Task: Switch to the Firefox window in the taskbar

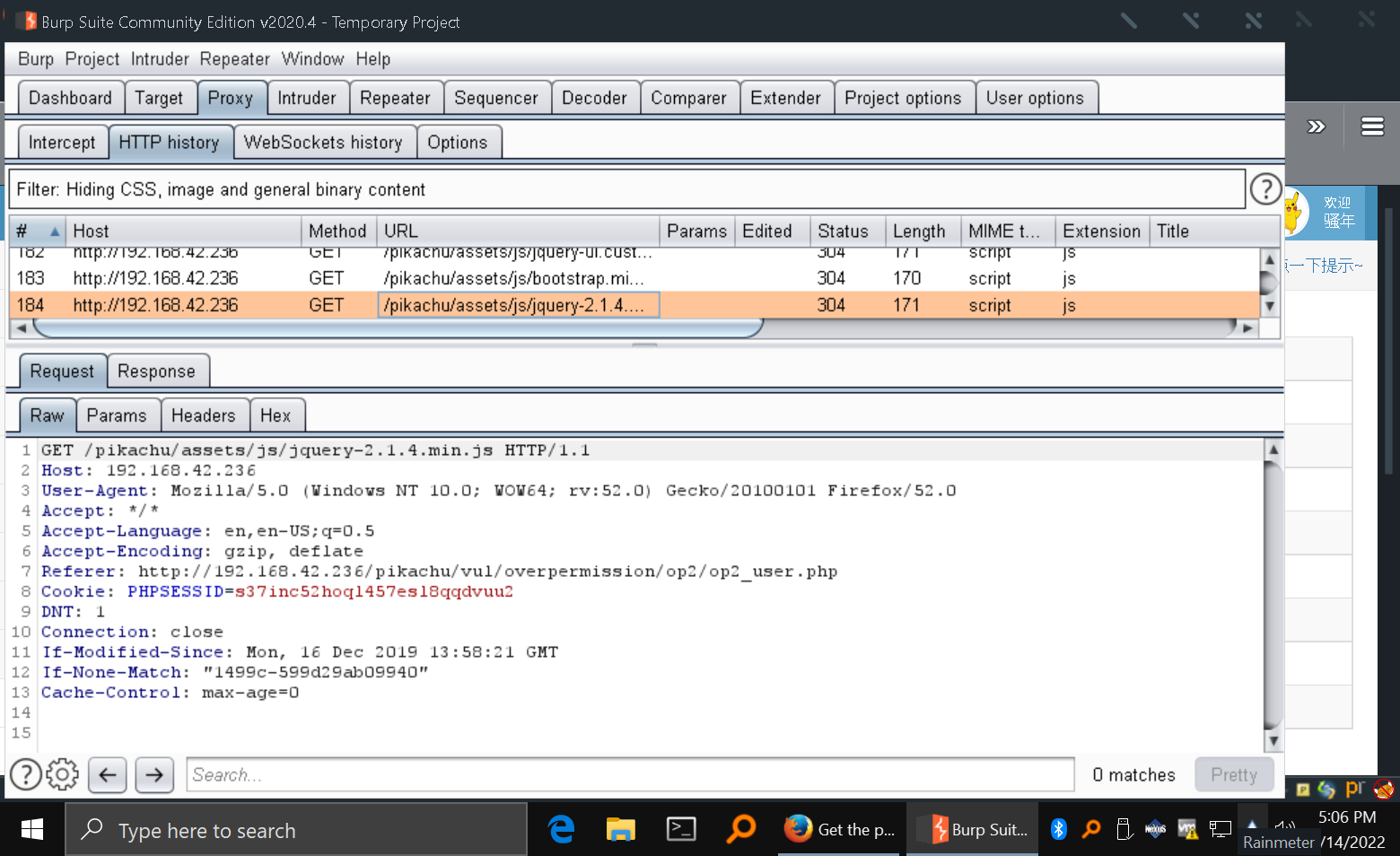Action: point(841,829)
